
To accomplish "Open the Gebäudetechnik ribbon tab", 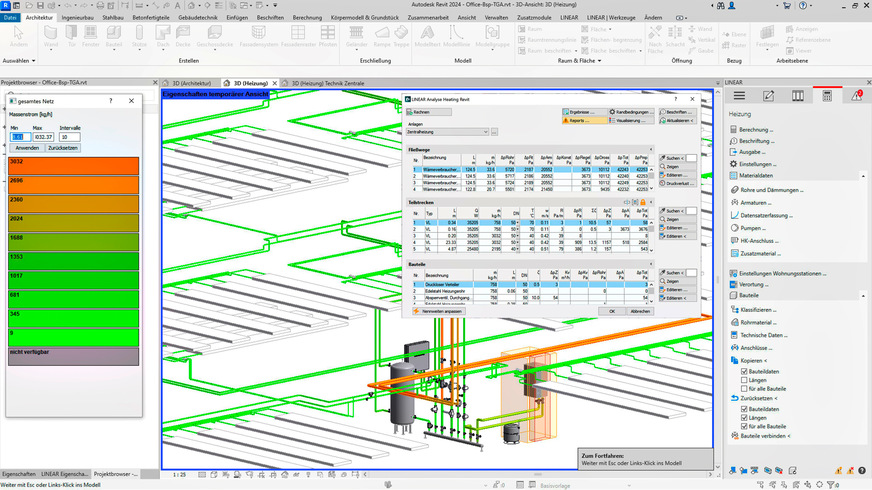I will [x=198, y=18].
